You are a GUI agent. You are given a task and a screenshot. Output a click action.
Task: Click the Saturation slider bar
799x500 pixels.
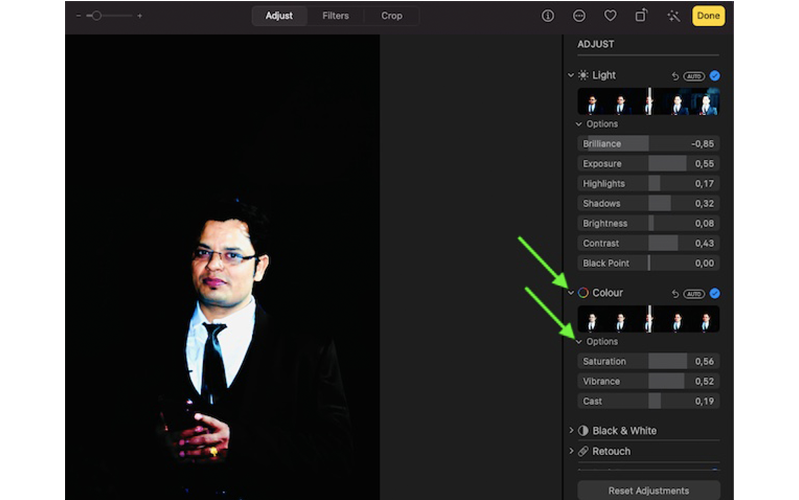pos(648,362)
